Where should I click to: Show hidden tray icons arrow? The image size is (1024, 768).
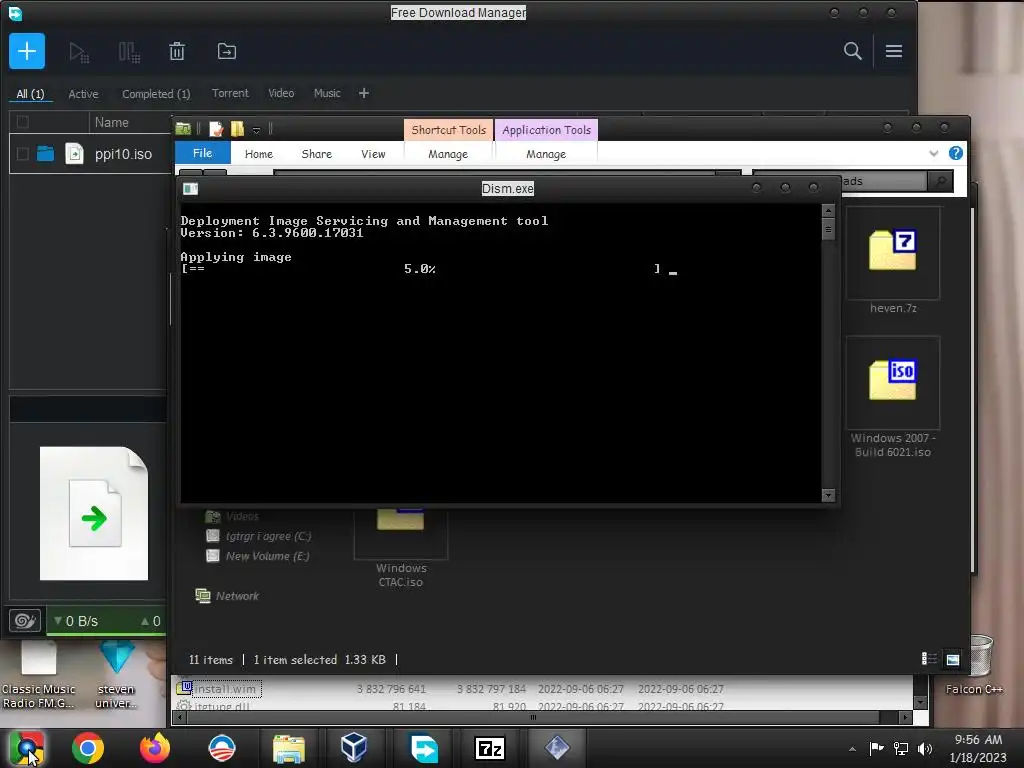pyautogui.click(x=852, y=749)
